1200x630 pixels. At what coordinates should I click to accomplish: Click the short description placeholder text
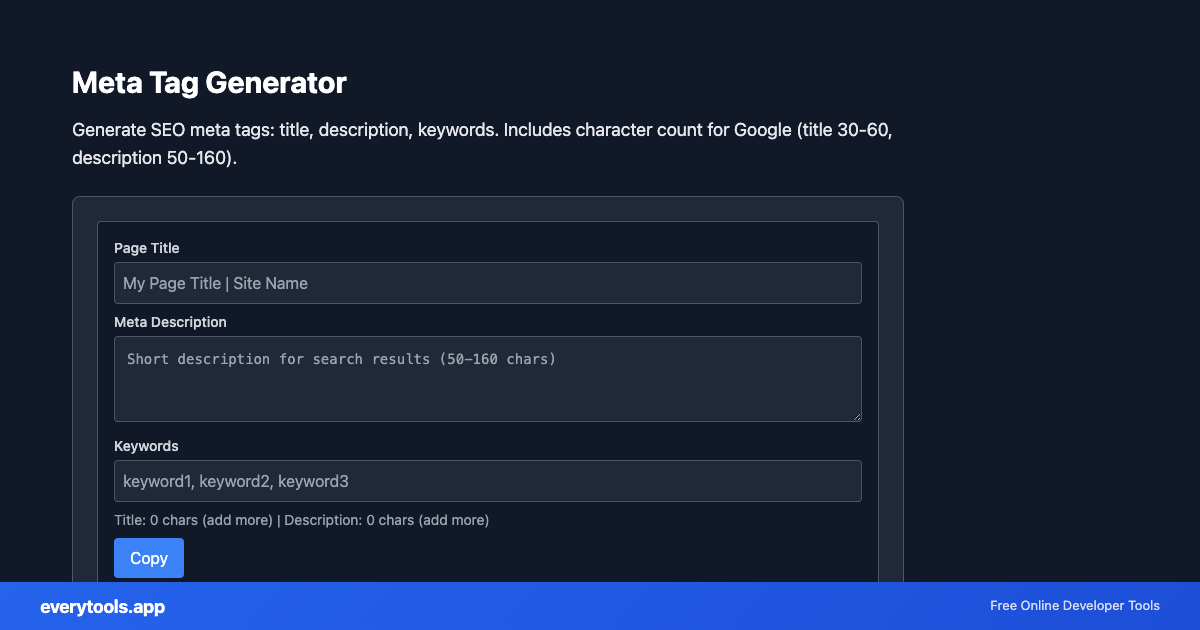[x=340, y=359]
